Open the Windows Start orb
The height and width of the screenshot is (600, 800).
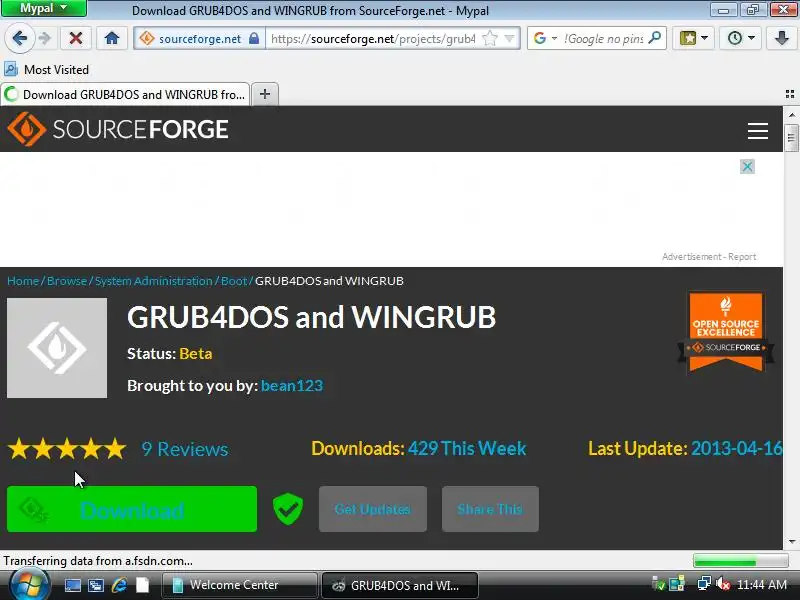tap(28, 585)
